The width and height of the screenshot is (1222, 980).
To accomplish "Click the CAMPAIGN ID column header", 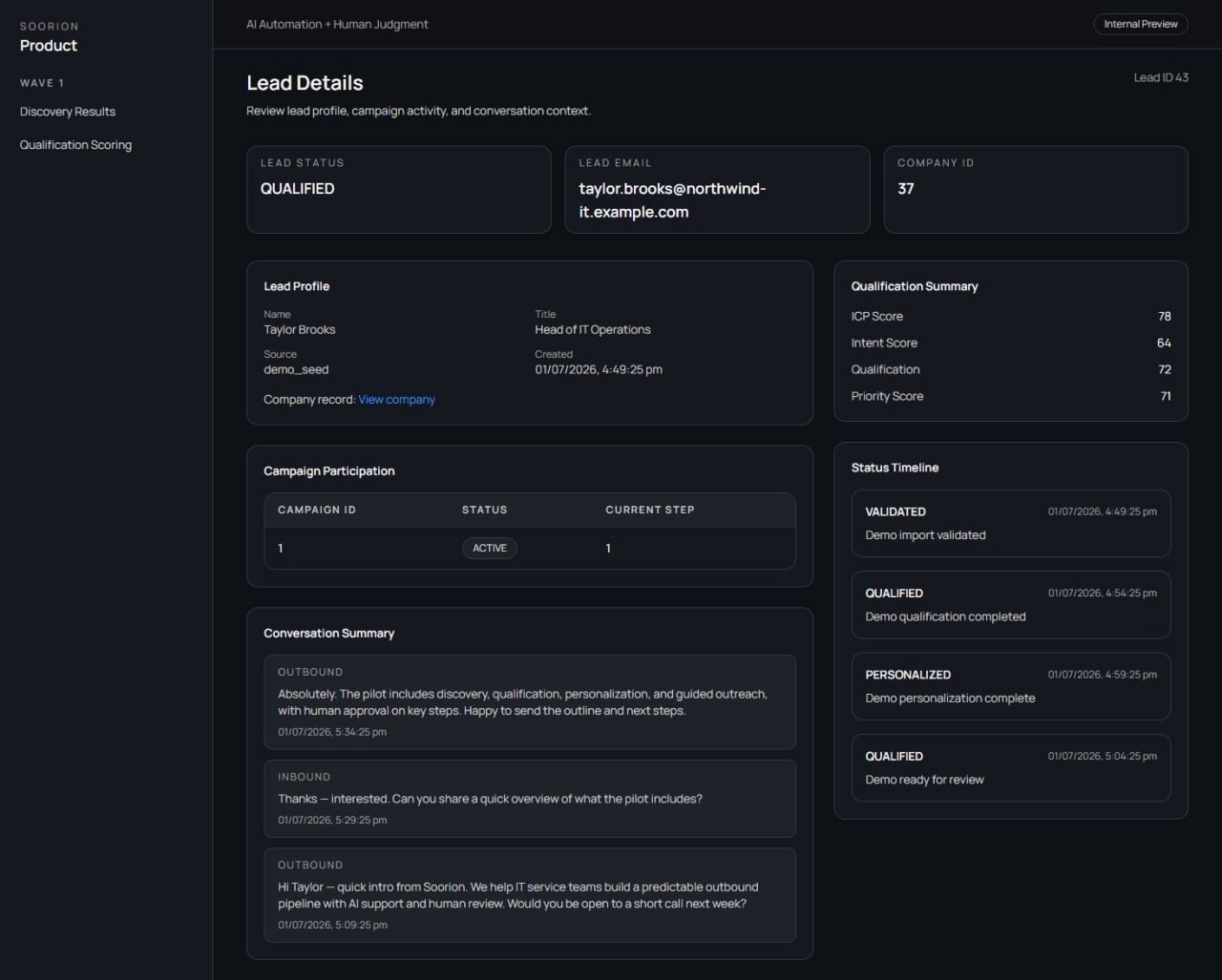I will [x=317, y=510].
